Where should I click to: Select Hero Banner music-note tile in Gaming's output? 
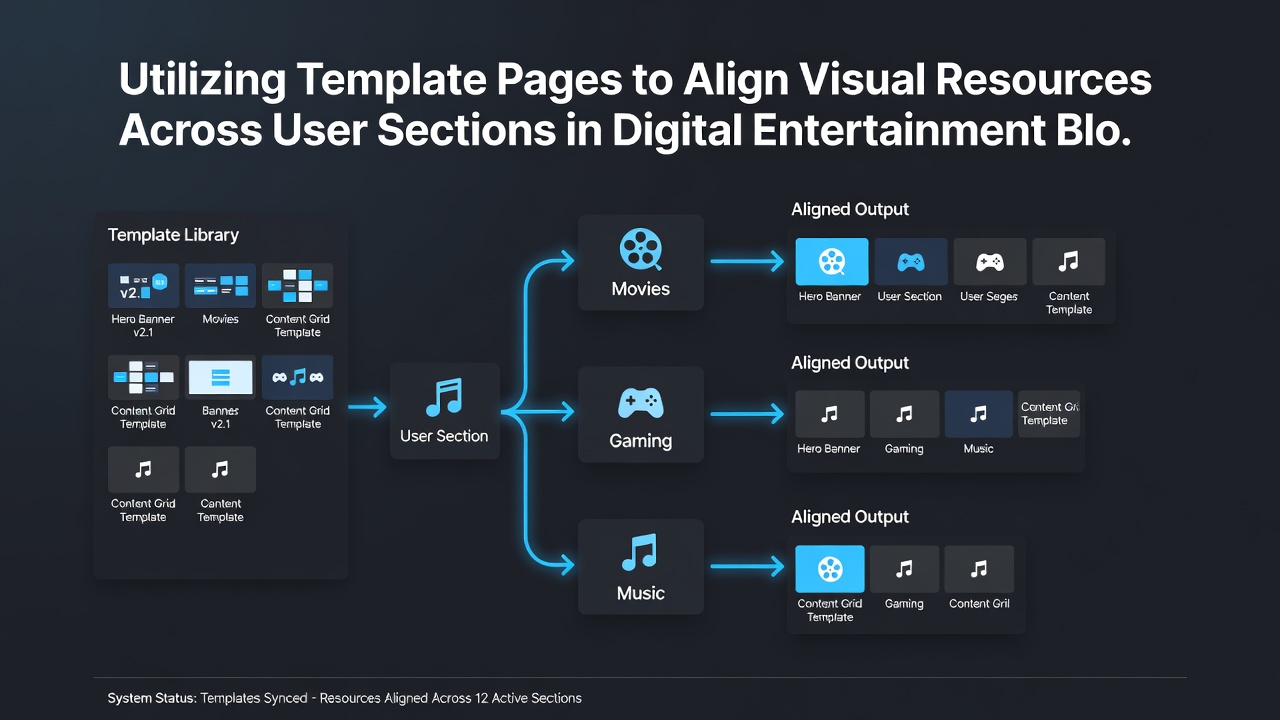[829, 414]
